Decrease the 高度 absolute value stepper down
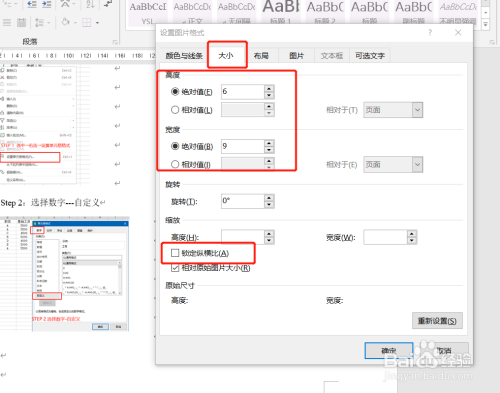The height and width of the screenshot is (393, 500). [x=269, y=95]
